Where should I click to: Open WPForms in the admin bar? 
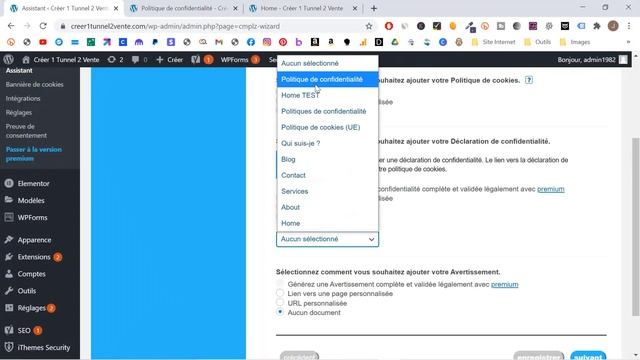coord(240,60)
